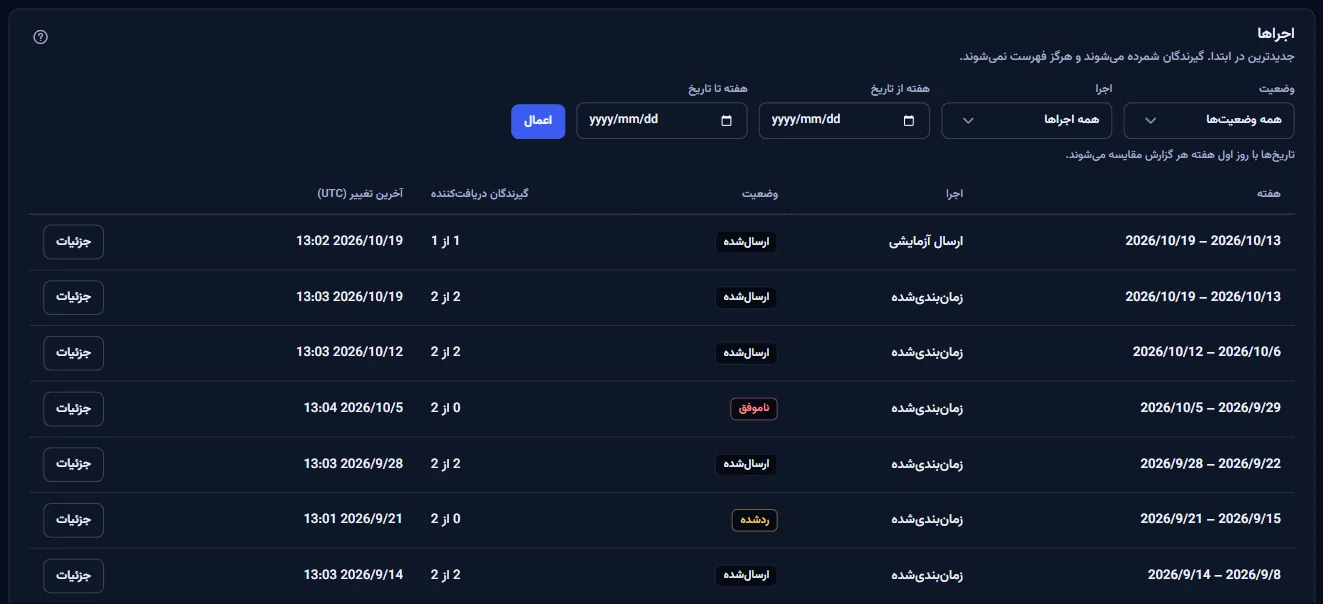
Task: Click the اجرا column header
Action: coord(953,193)
